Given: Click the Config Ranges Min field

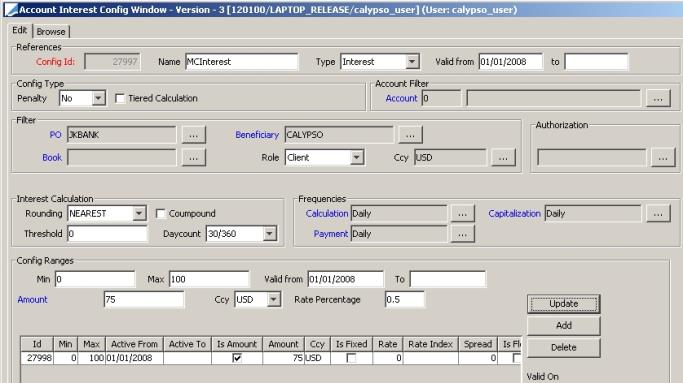Looking at the screenshot, I should [95, 279].
